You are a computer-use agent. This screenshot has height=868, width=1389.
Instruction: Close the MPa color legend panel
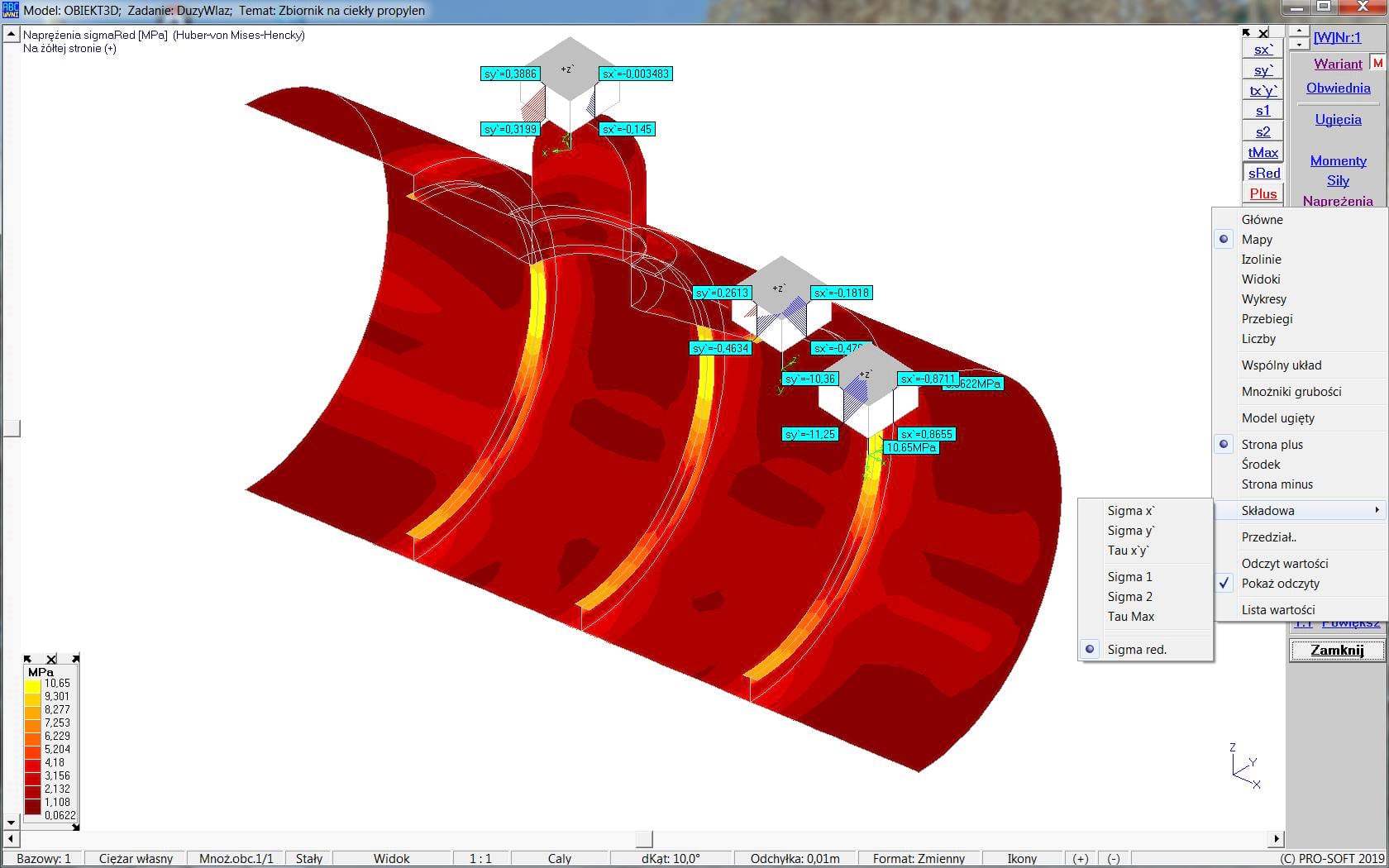pyautogui.click(x=51, y=659)
